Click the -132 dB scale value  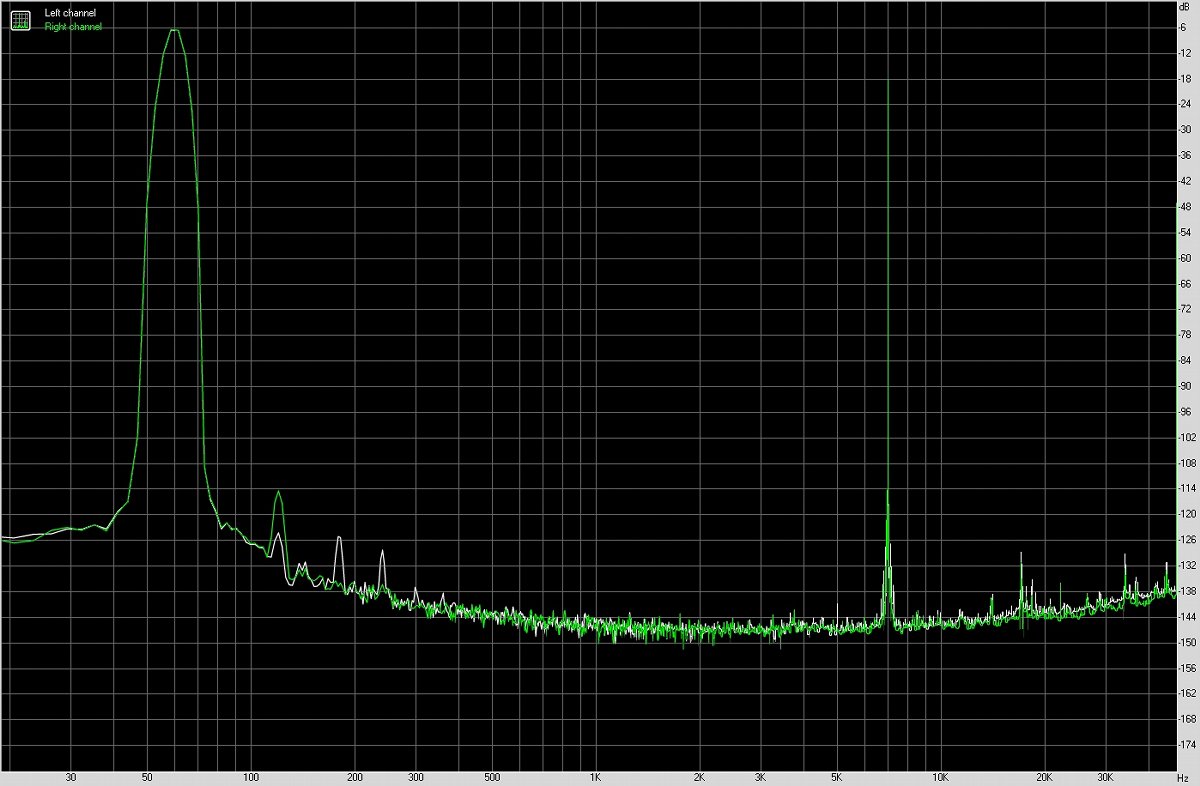pyautogui.click(x=1188, y=565)
